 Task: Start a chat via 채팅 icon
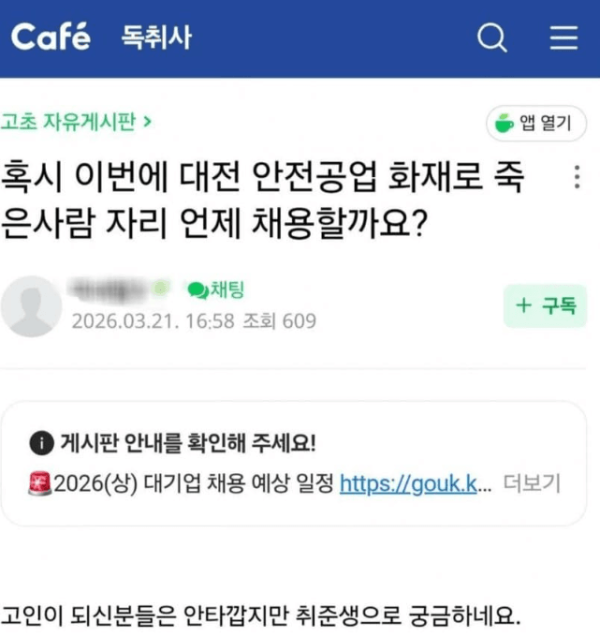(x=216, y=291)
